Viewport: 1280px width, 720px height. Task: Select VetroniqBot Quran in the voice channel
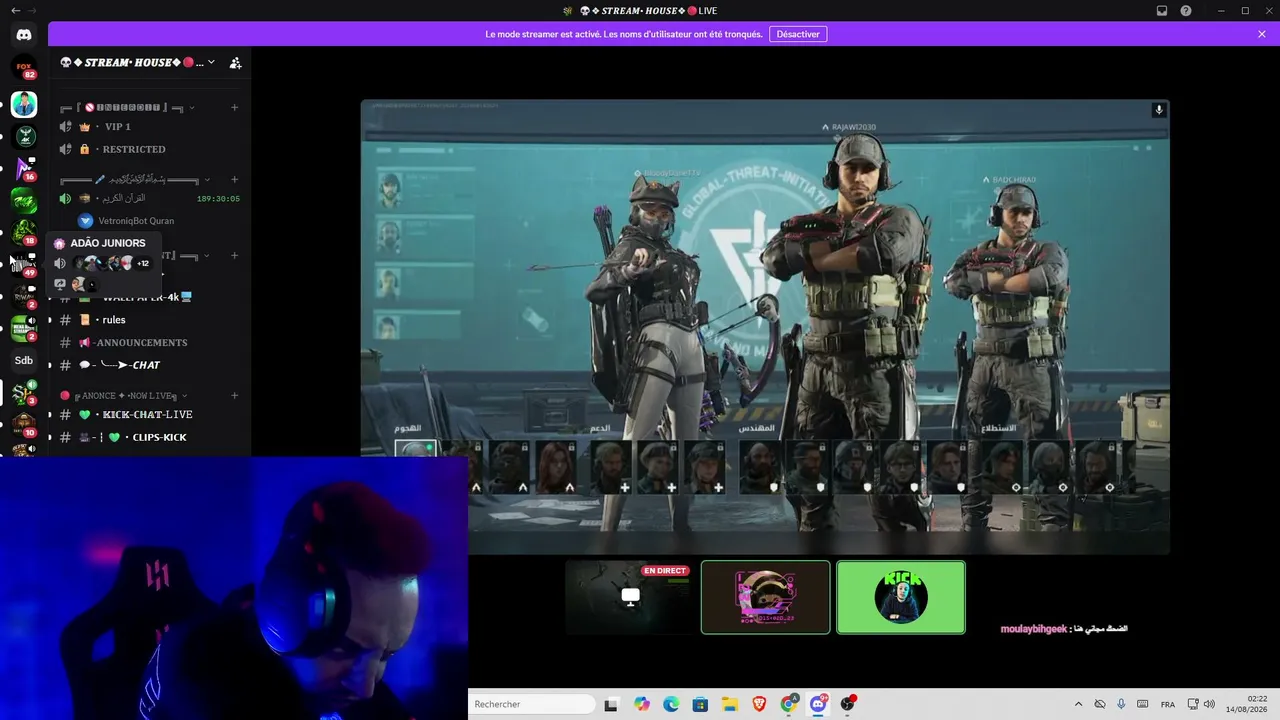tap(136, 221)
